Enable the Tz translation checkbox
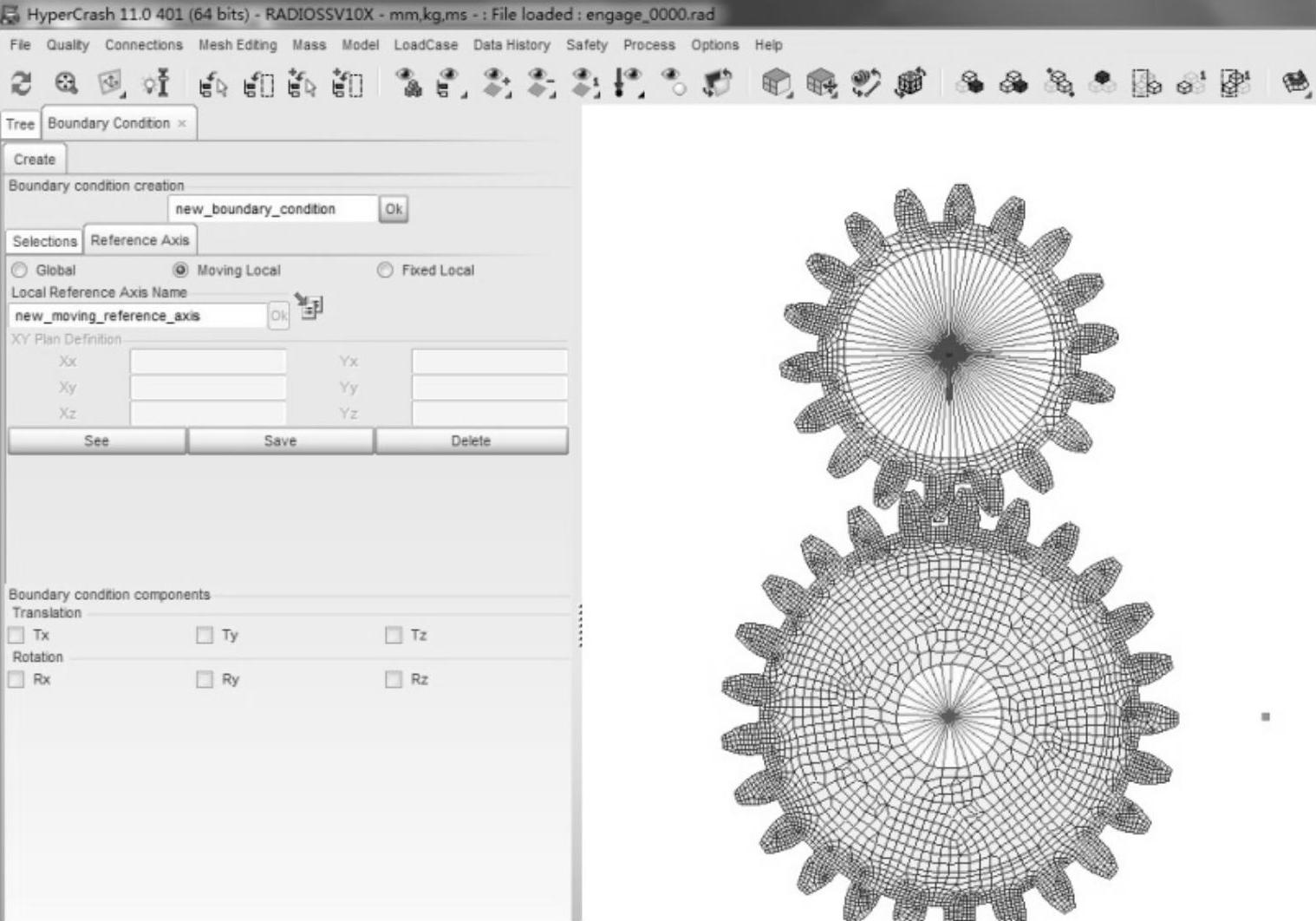This screenshot has height=921, width=1316. coord(394,636)
